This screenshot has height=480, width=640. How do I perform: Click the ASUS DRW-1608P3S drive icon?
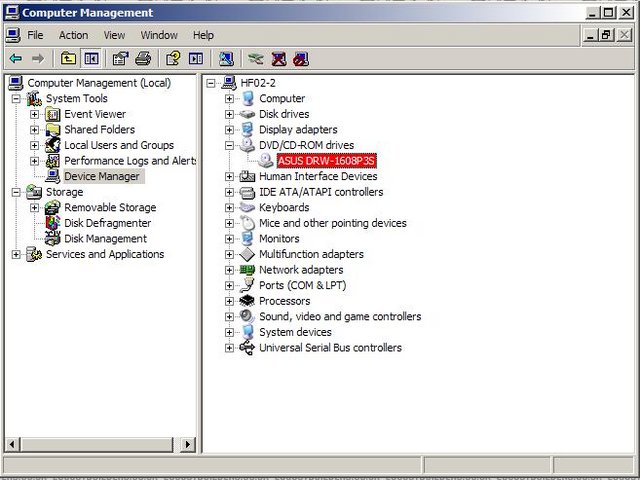point(266,161)
